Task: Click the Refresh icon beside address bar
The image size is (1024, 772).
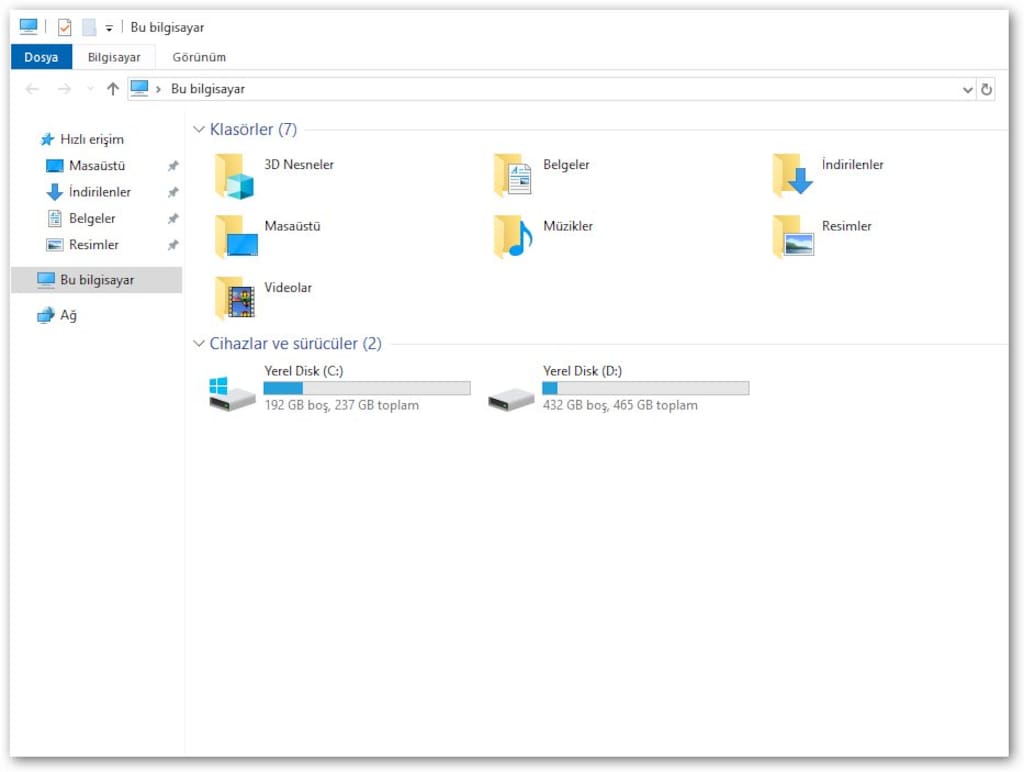Action: point(986,89)
